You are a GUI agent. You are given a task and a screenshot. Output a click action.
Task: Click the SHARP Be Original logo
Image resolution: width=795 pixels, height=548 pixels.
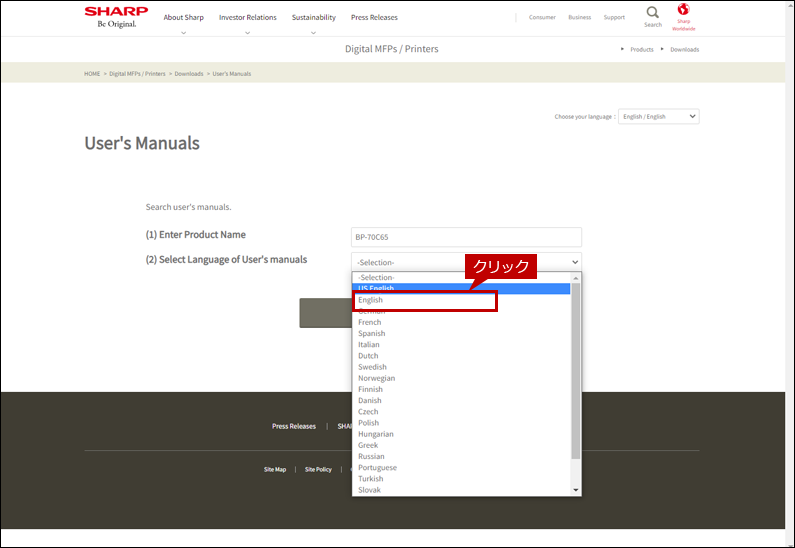click(116, 17)
